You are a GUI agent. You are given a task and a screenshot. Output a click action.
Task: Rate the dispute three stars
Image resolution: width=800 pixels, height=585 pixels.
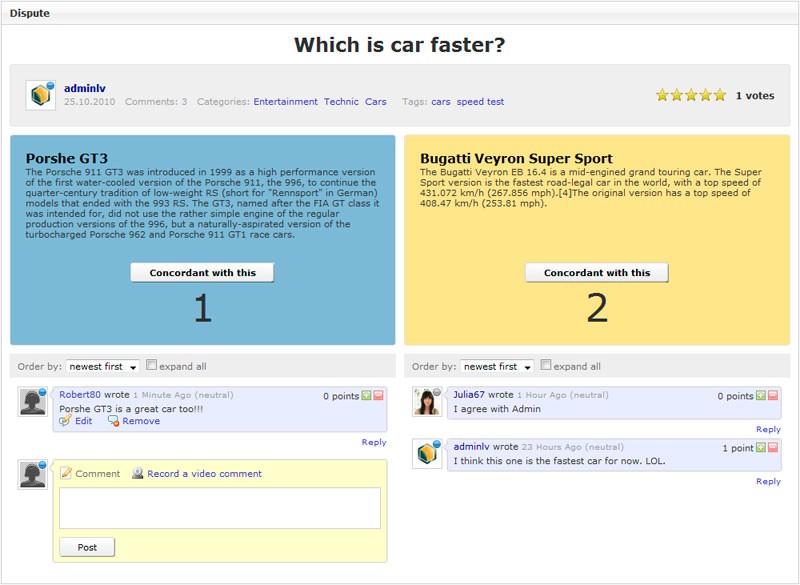pyautogui.click(x=691, y=95)
